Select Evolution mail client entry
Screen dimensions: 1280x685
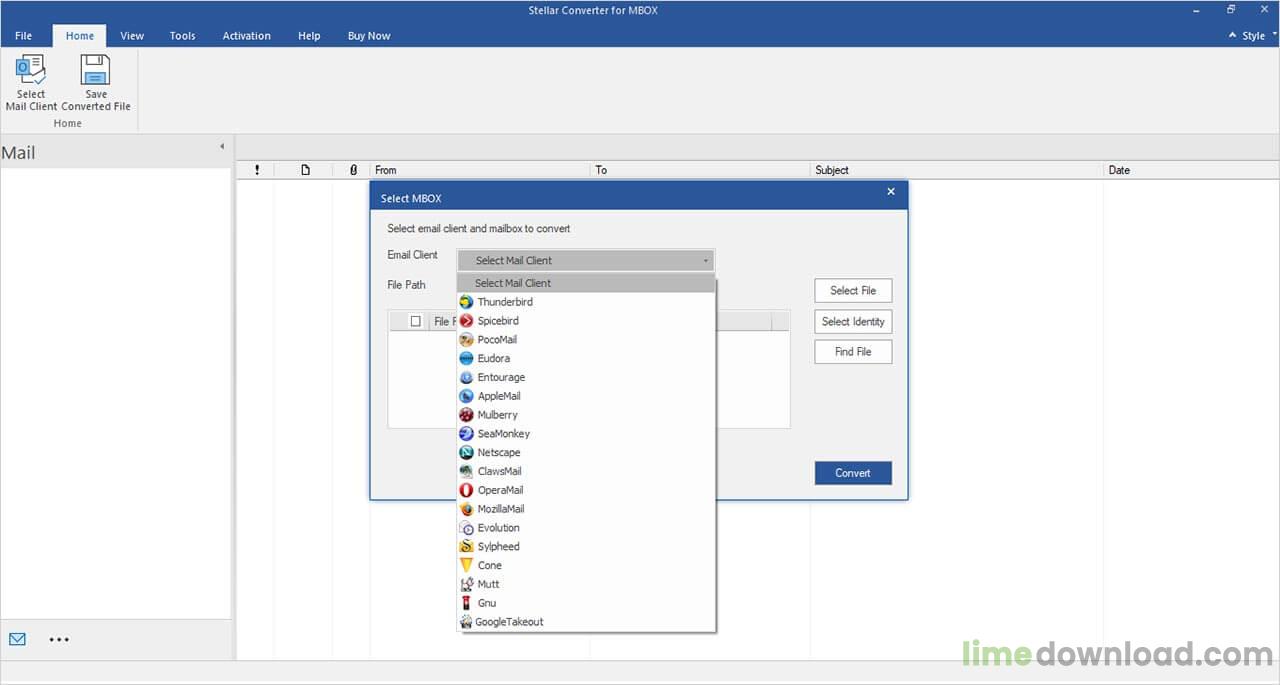(x=587, y=528)
